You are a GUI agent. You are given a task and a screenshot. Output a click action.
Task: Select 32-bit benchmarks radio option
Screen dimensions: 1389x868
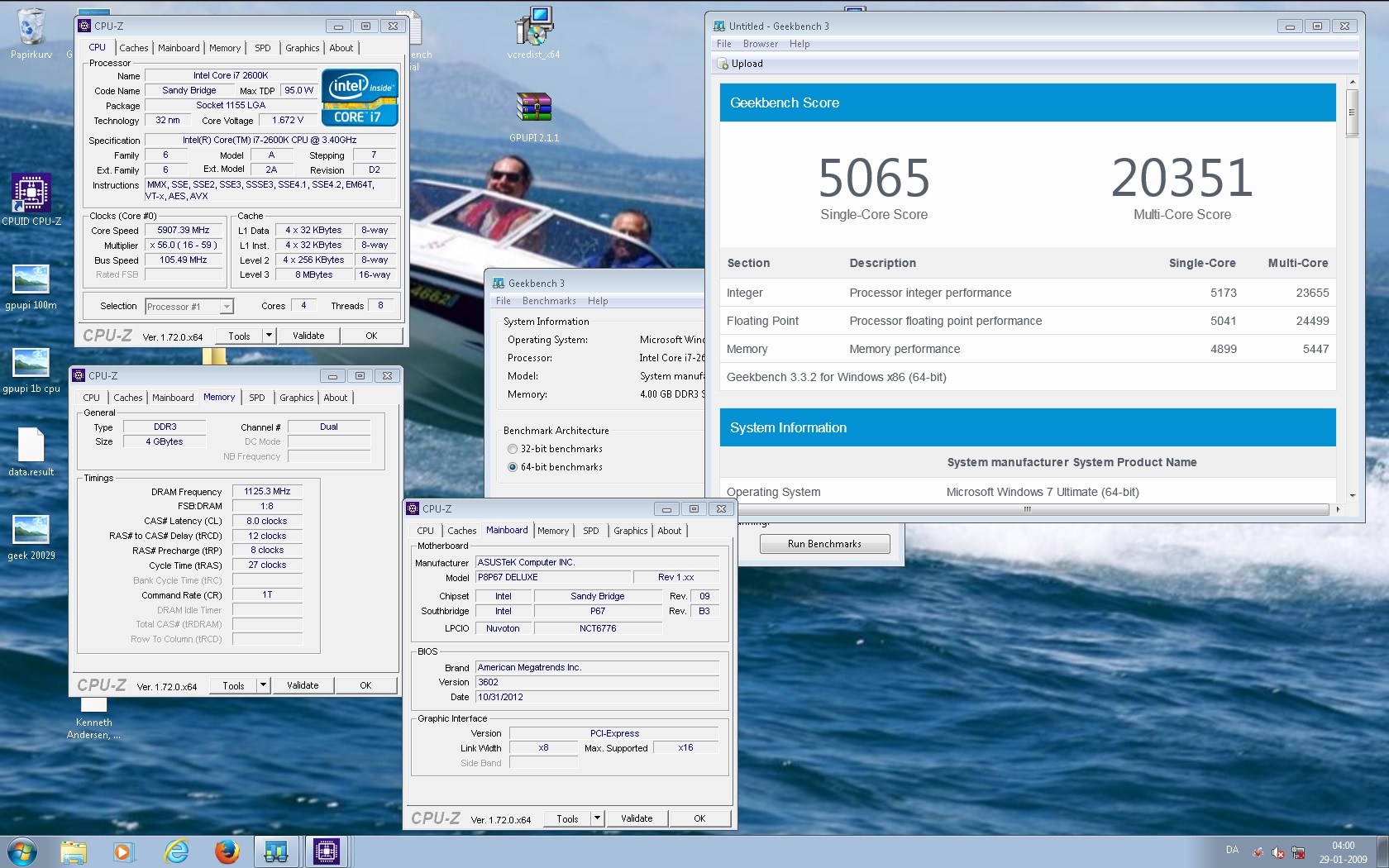point(513,449)
